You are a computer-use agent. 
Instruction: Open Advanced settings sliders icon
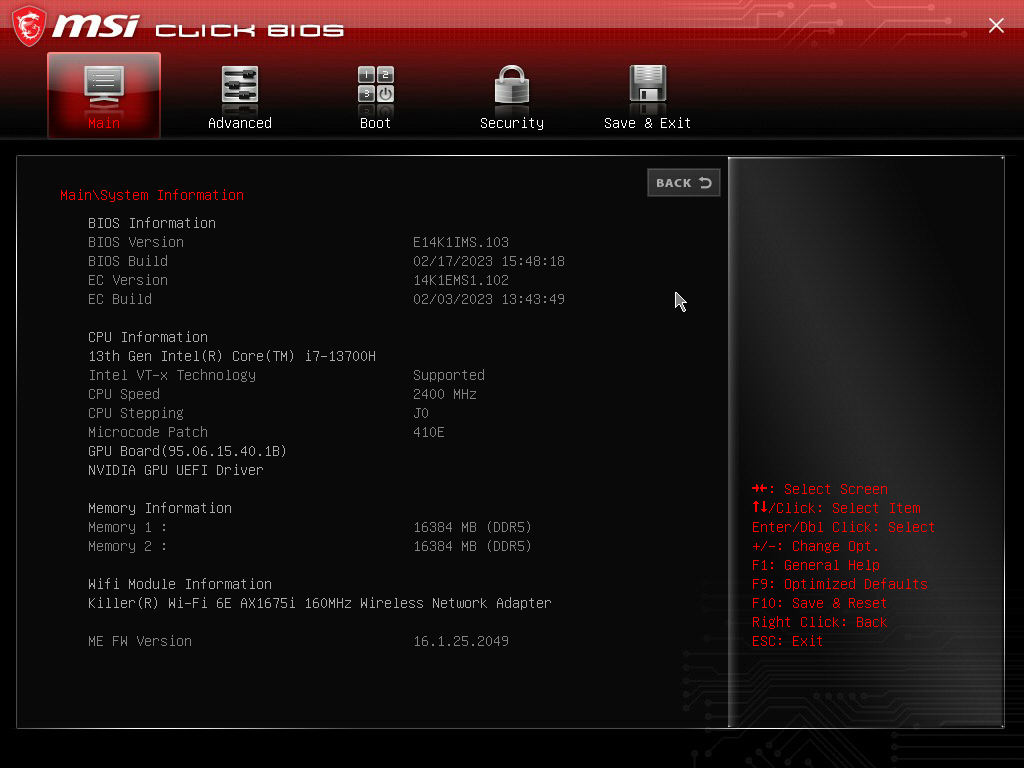(x=240, y=86)
